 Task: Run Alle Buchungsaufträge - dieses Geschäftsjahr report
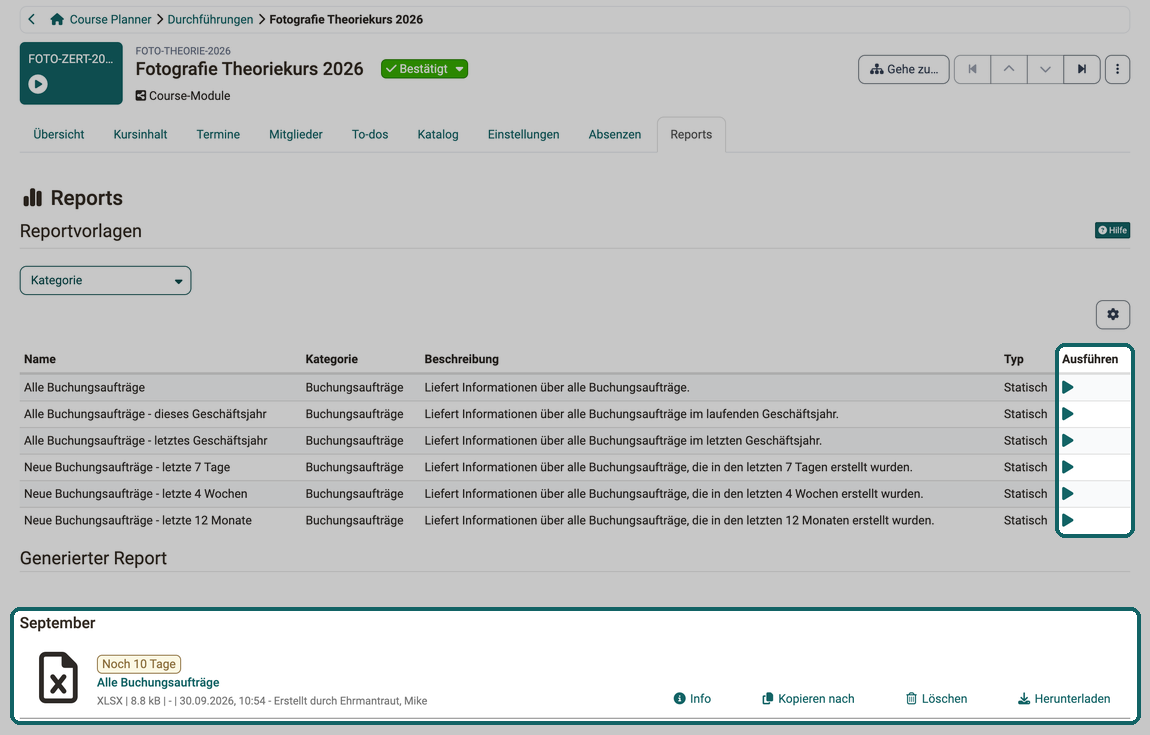point(1068,414)
